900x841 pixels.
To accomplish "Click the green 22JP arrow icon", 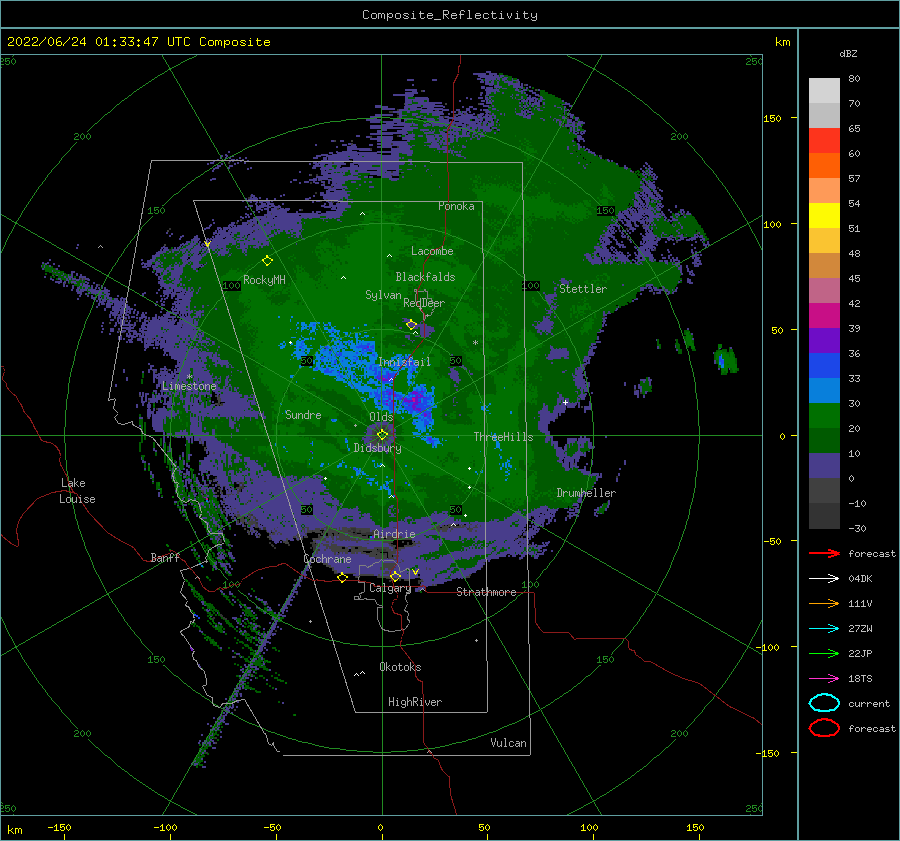I will pyautogui.click(x=824, y=653).
